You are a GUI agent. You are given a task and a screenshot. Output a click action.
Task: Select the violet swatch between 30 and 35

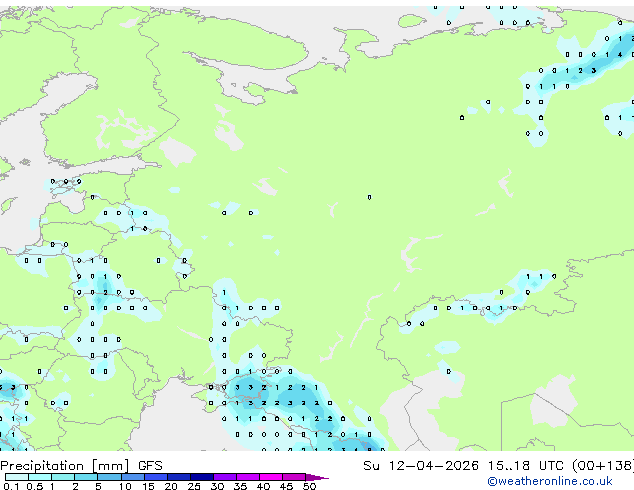(224, 477)
